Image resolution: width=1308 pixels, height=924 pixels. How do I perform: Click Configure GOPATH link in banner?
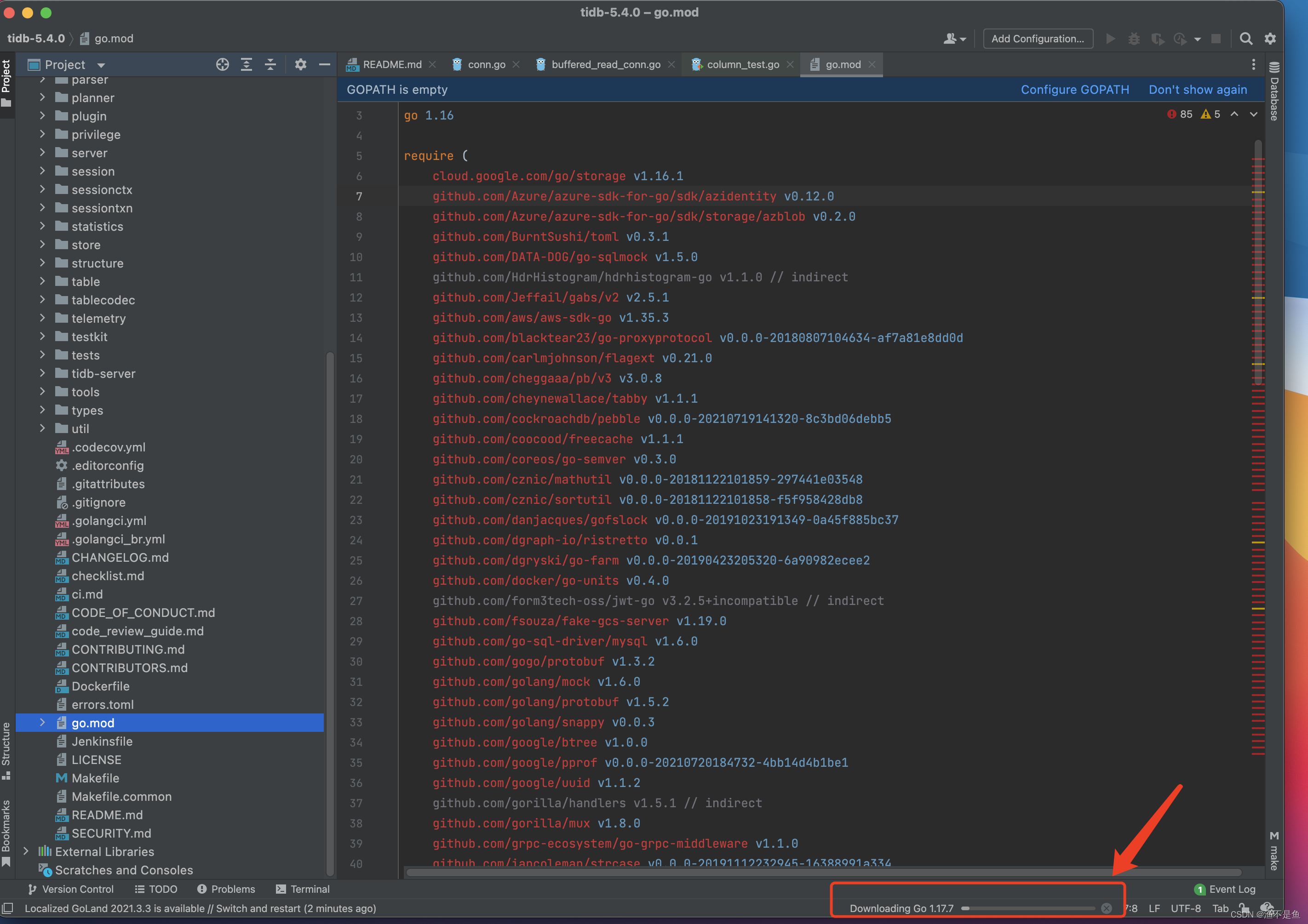click(1074, 89)
